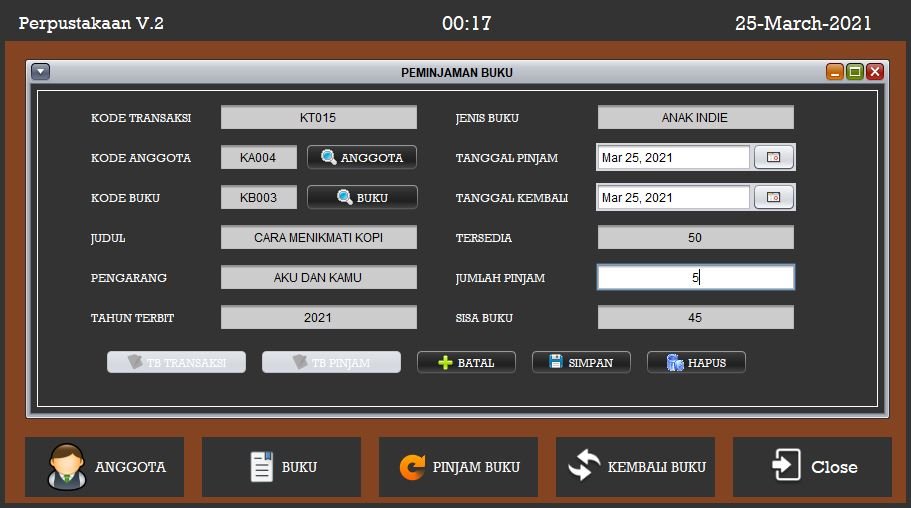
Task: Open the TB TRANSAKSI table
Action: point(176,362)
